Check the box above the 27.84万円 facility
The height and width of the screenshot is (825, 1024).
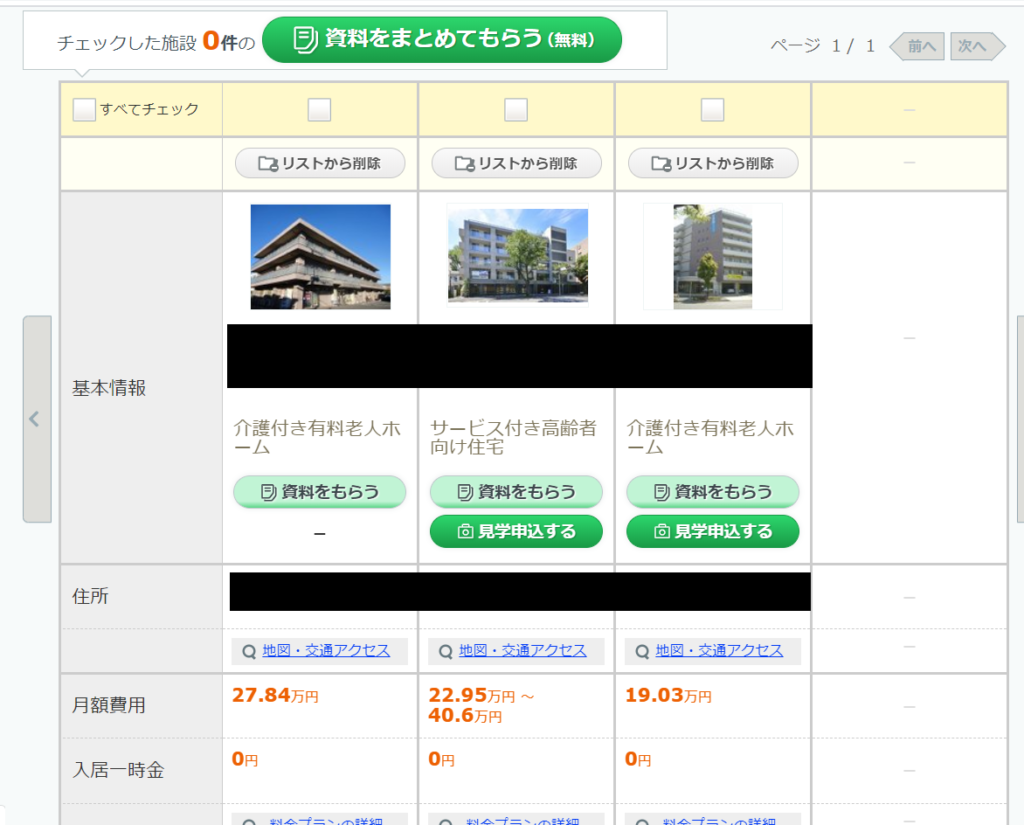[x=319, y=110]
